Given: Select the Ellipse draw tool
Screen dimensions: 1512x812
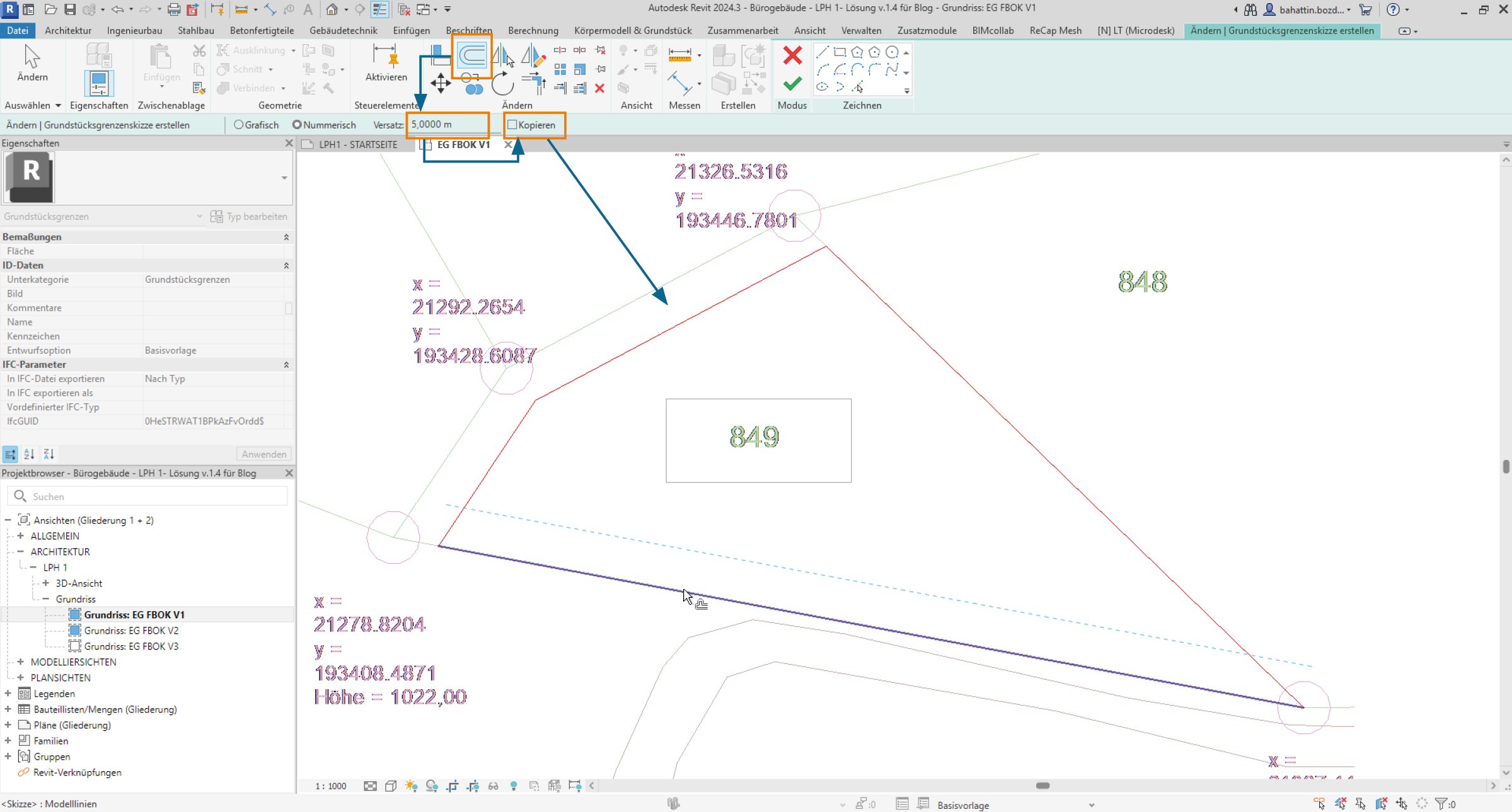Looking at the screenshot, I should [822, 87].
